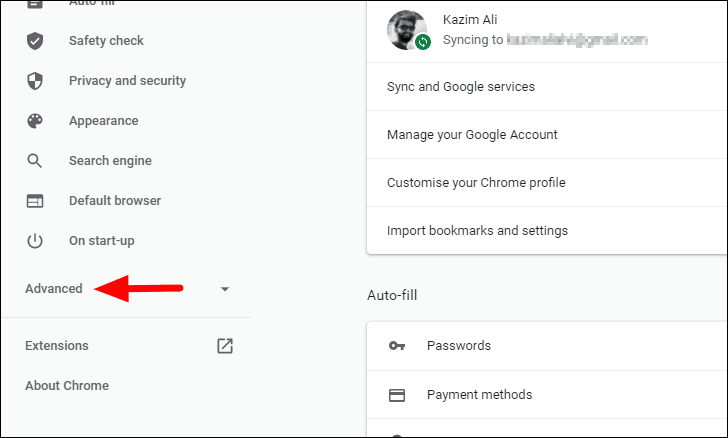Click the Privacy and security shield icon

pos(35,81)
